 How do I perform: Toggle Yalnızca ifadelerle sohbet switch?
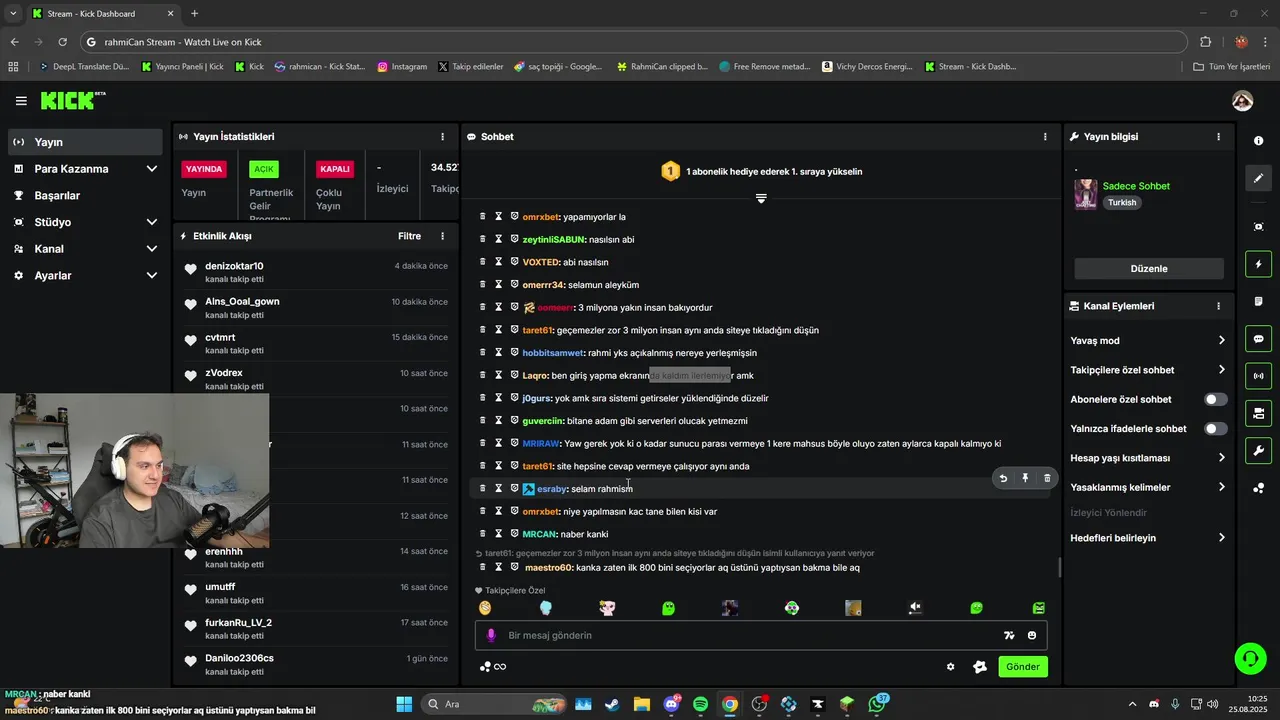1215,429
